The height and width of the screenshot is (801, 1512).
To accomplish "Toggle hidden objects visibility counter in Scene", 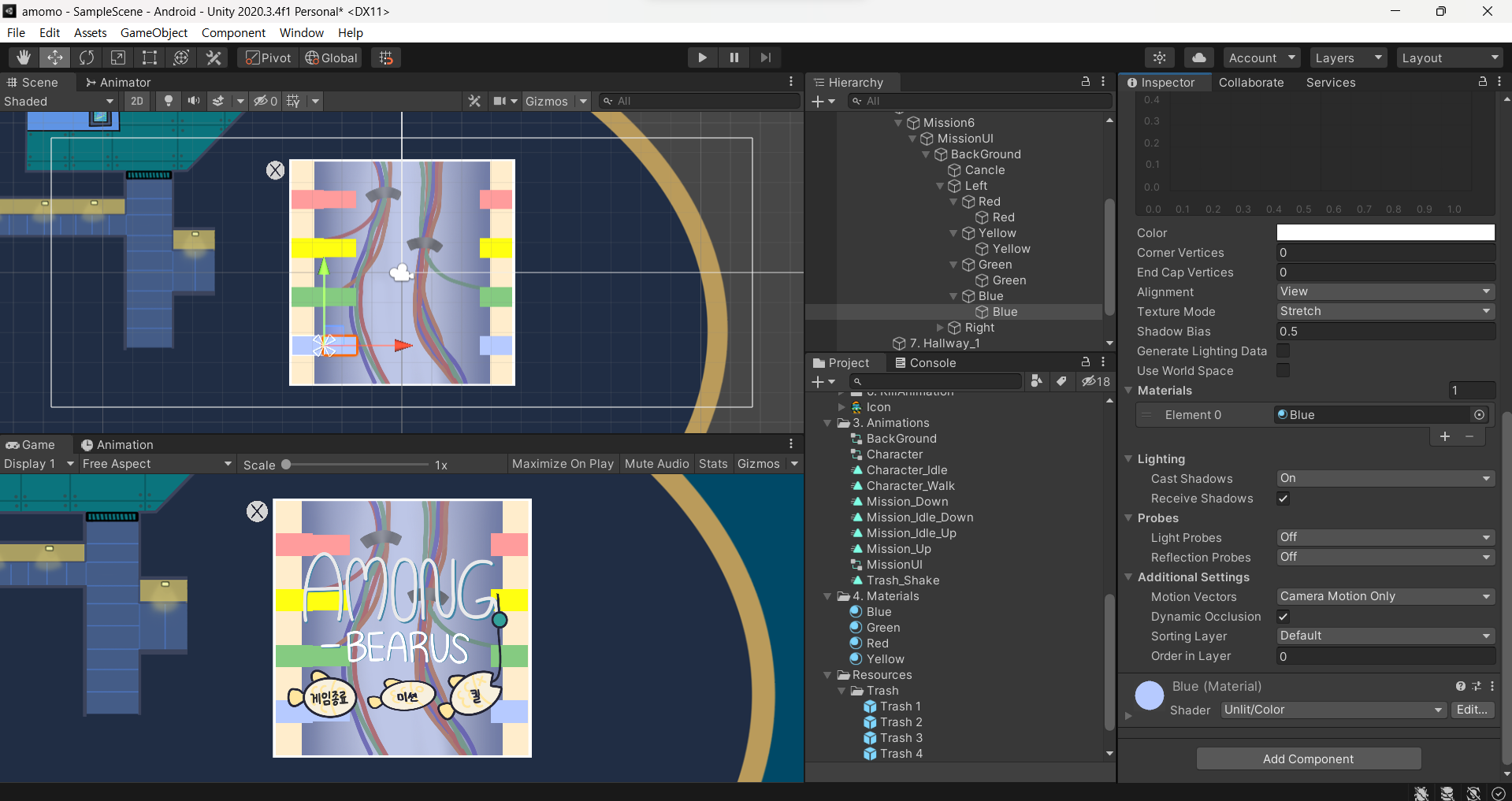I will [x=266, y=101].
